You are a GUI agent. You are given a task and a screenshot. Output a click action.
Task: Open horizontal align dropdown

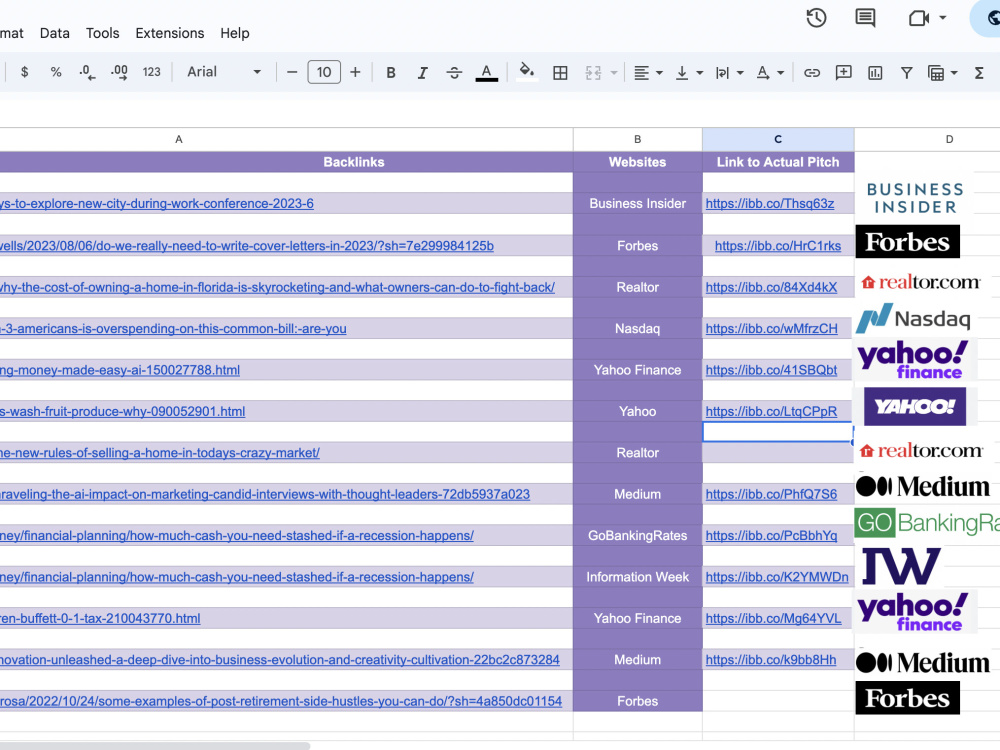(x=648, y=73)
